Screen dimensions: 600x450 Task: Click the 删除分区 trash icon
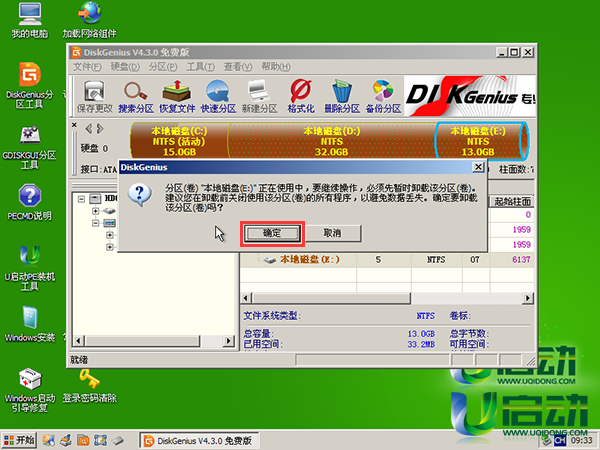[x=342, y=97]
